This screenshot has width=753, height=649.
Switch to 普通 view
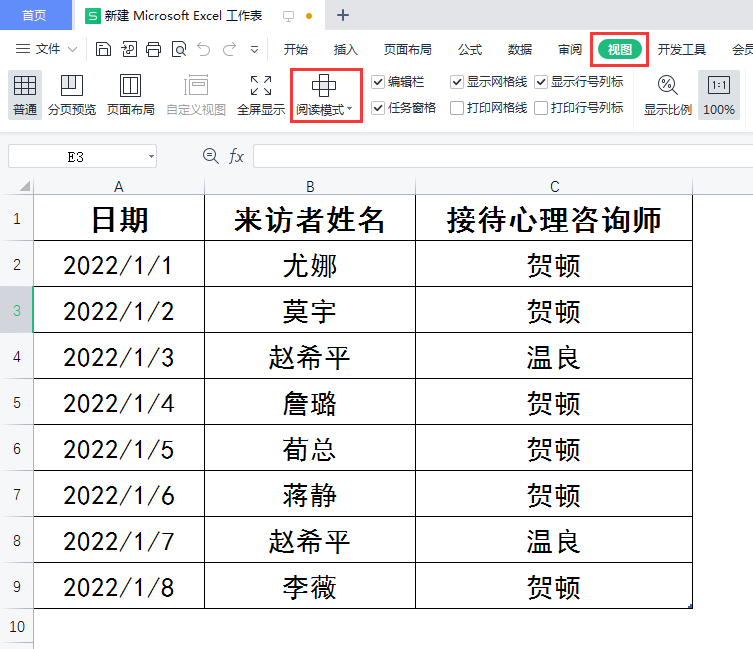coord(25,95)
